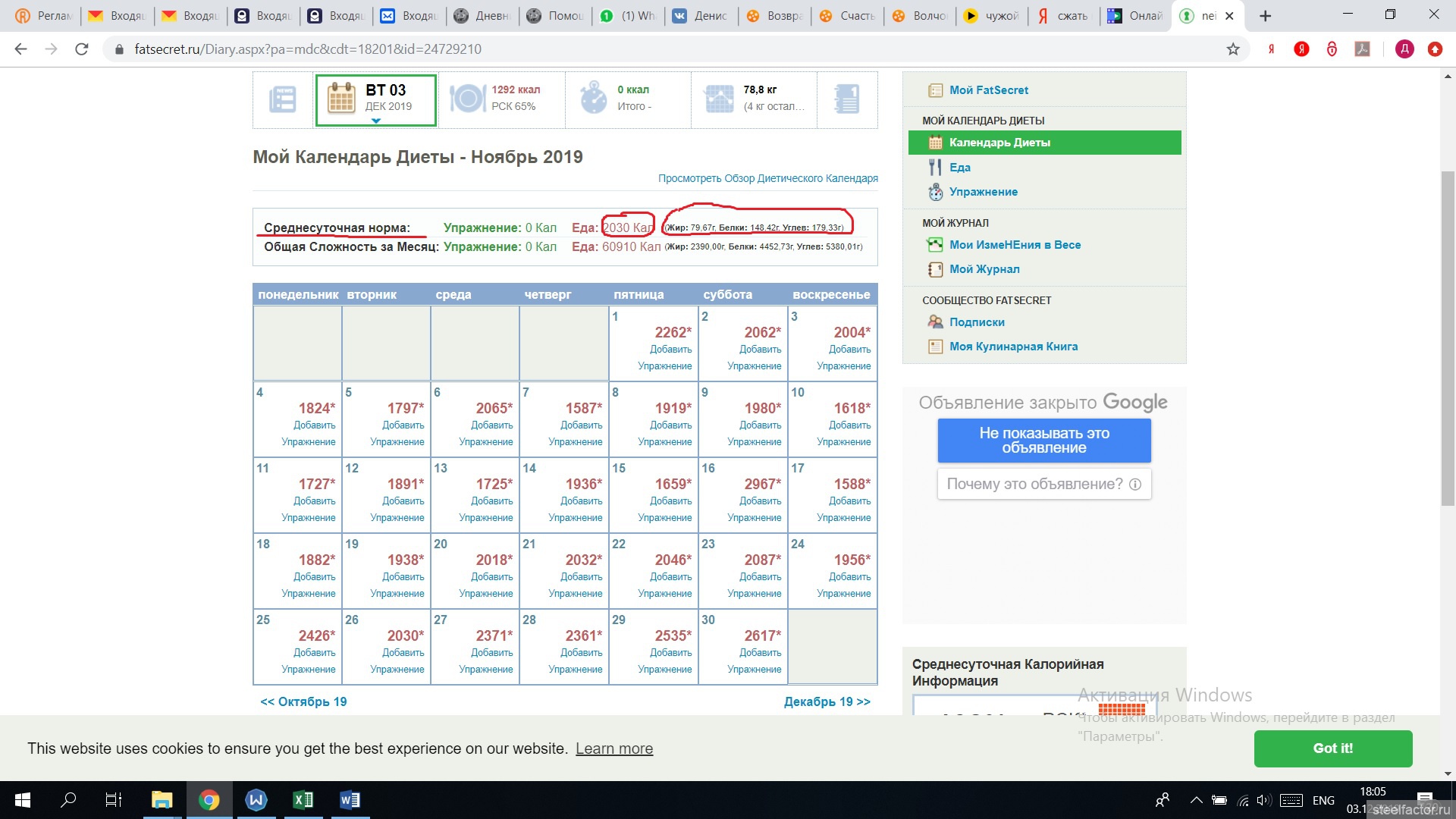Open calorie value 1587 on November 7
Viewport: 1456px width, 819px height.
point(583,408)
